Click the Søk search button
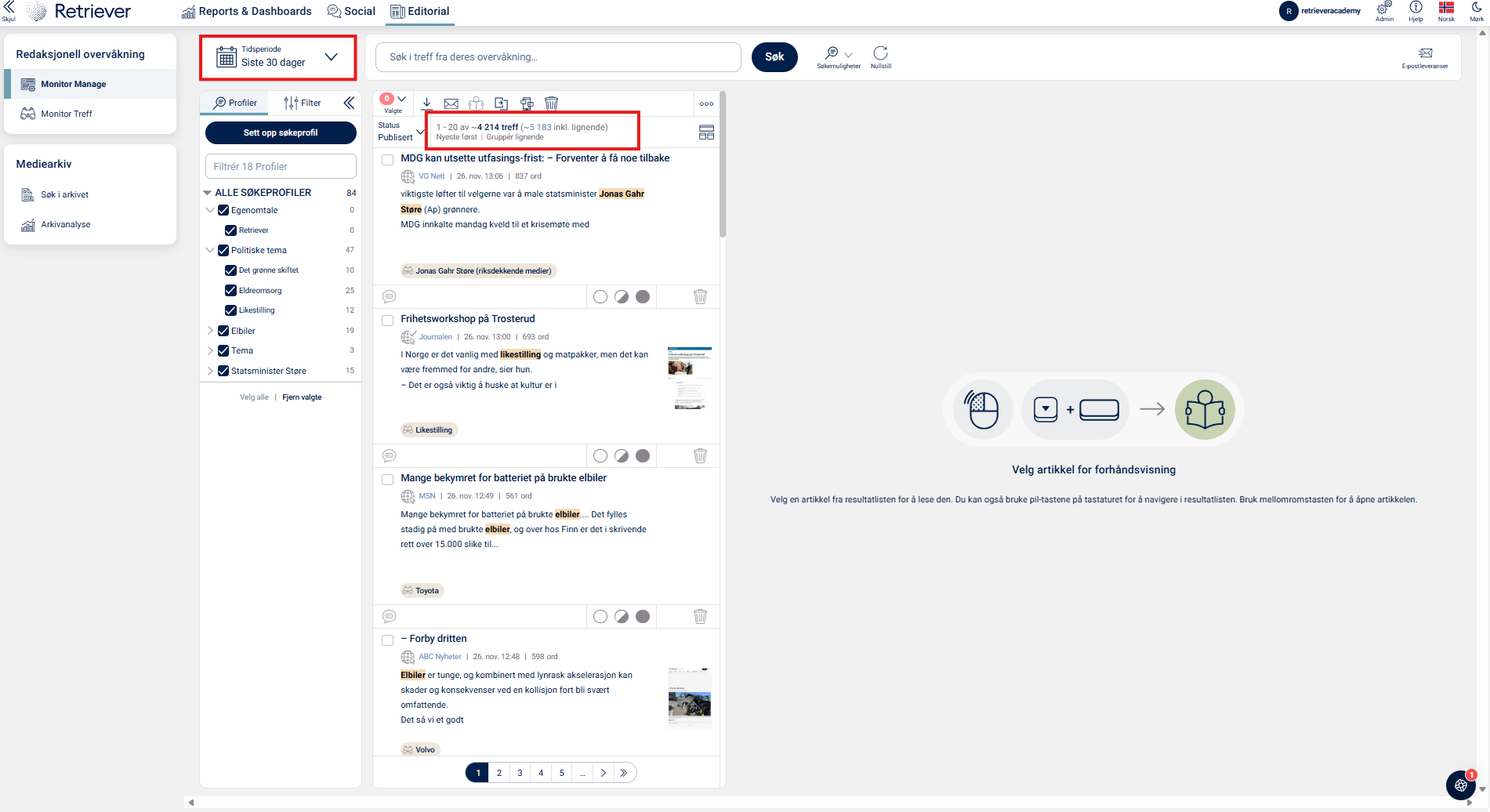1490x812 pixels. click(x=774, y=56)
